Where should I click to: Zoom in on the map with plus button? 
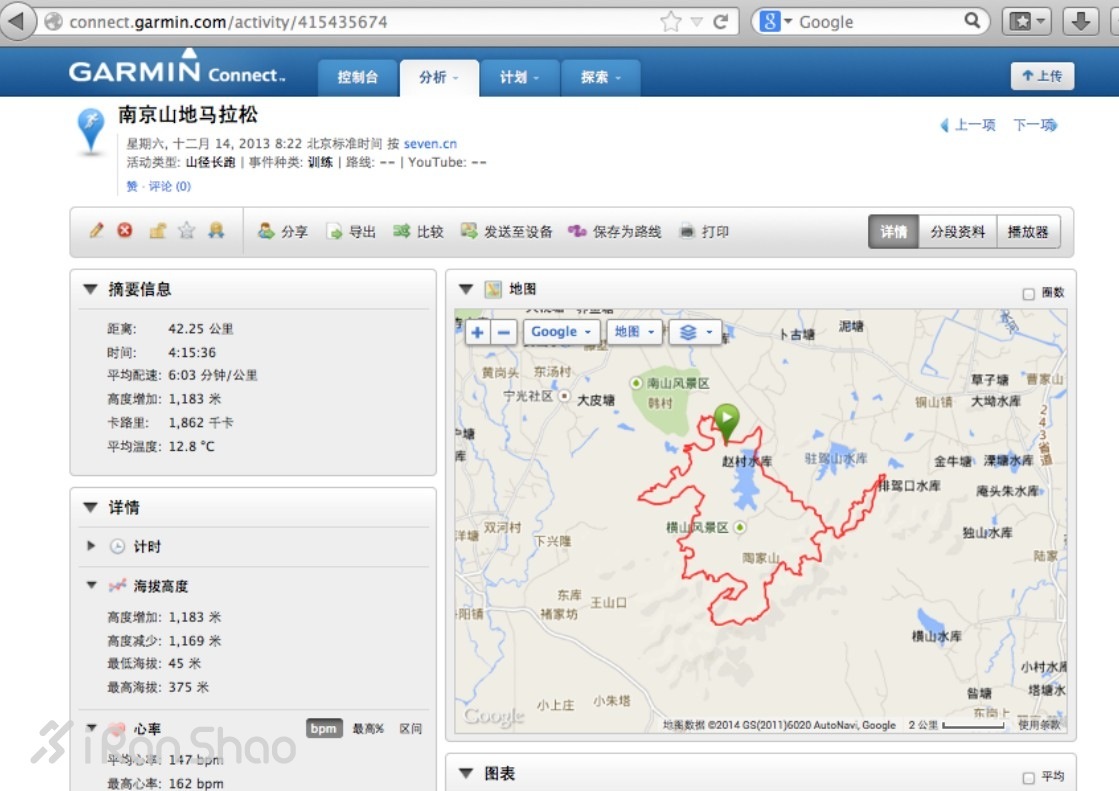(x=478, y=332)
